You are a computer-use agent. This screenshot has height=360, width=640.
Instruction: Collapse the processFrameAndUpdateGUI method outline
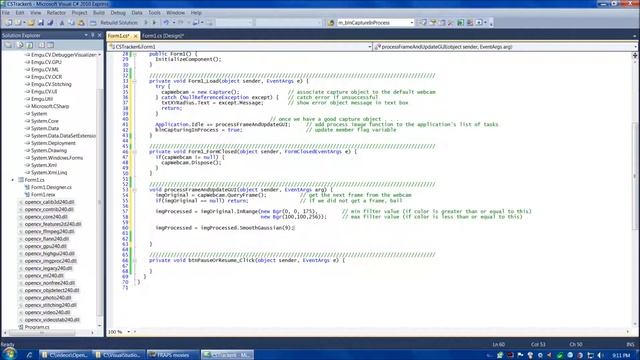point(134,189)
